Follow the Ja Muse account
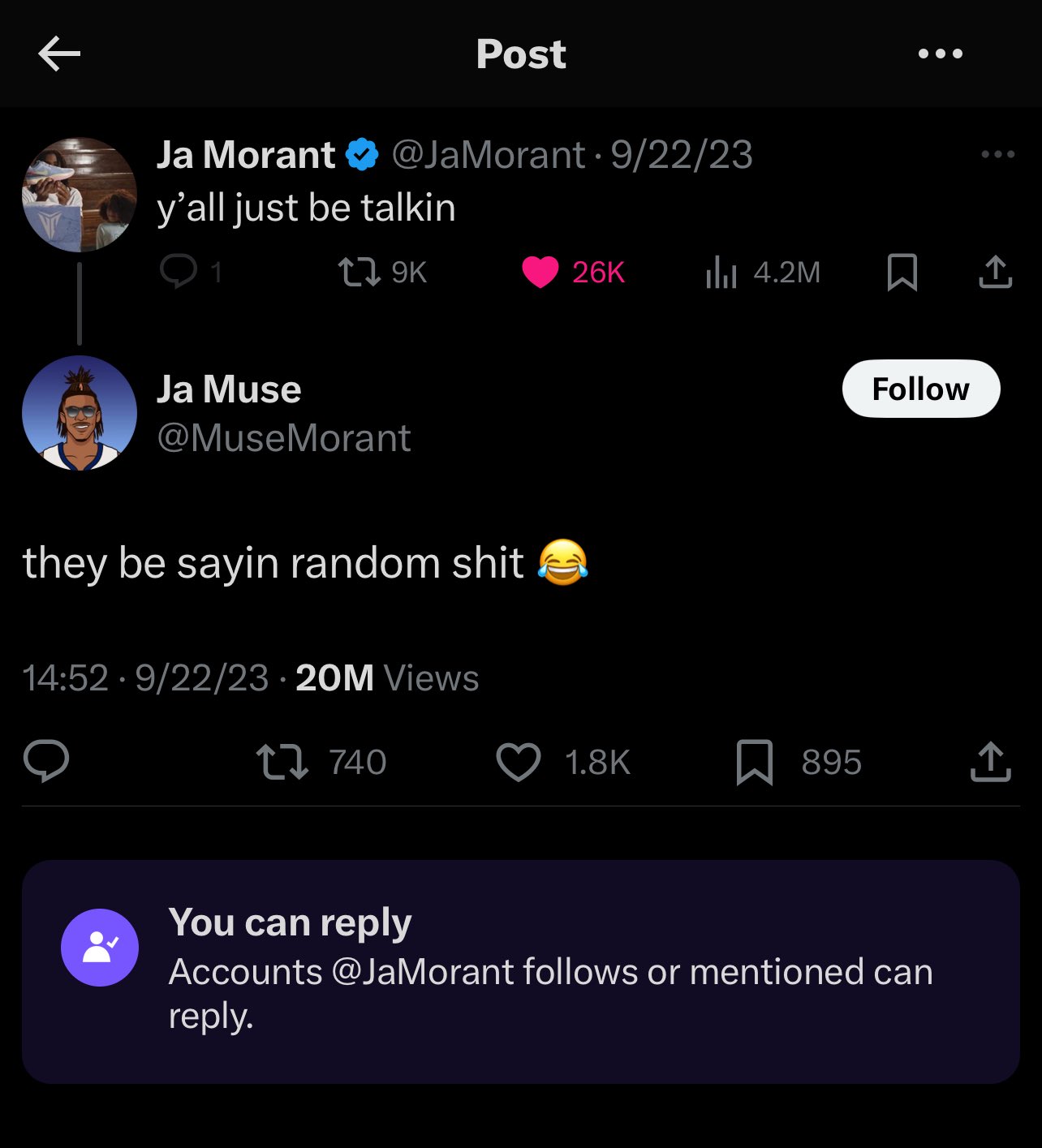 (x=920, y=389)
